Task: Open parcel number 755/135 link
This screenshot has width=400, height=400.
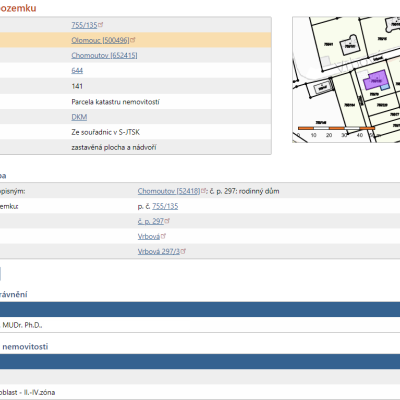Action: tap(84, 25)
